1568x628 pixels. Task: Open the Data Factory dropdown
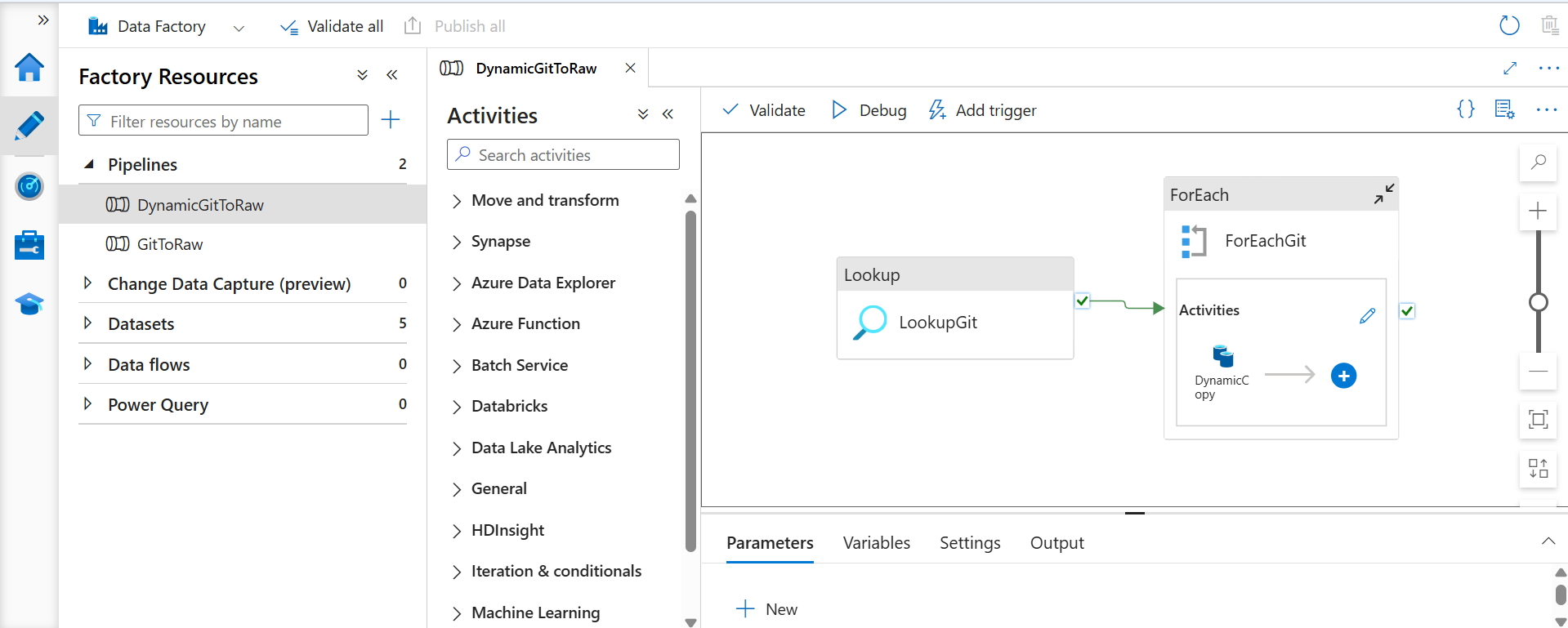tap(239, 28)
